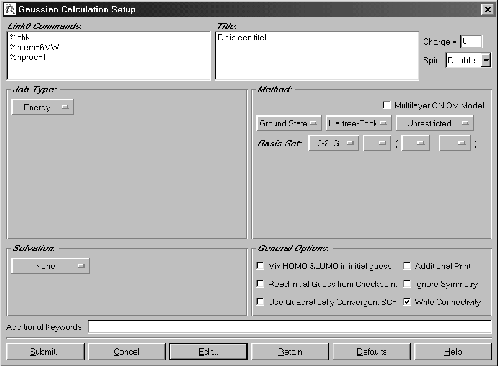Click the %mem line in Link0 Commands

(35, 47)
